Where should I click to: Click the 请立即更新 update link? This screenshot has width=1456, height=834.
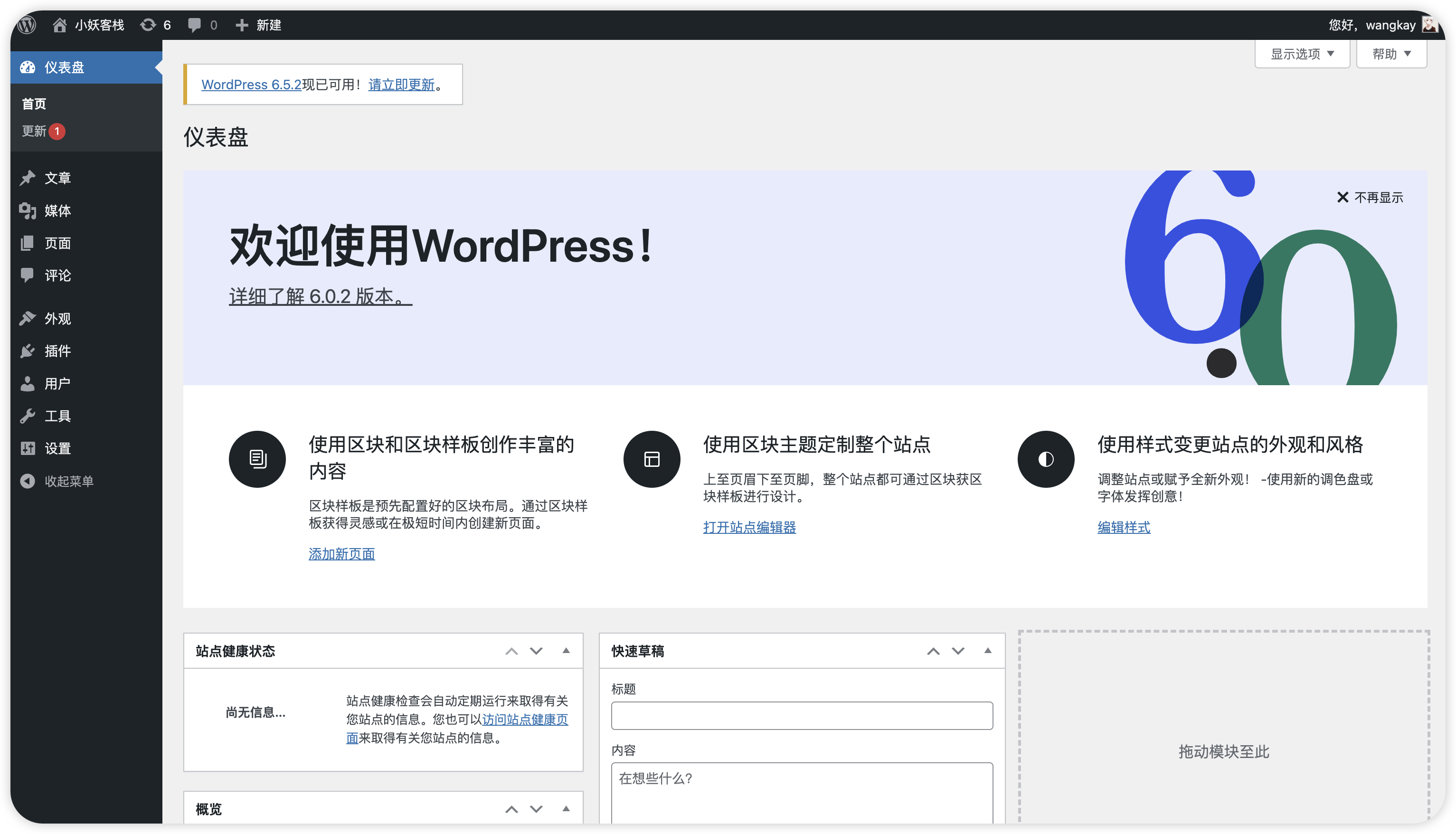point(401,85)
